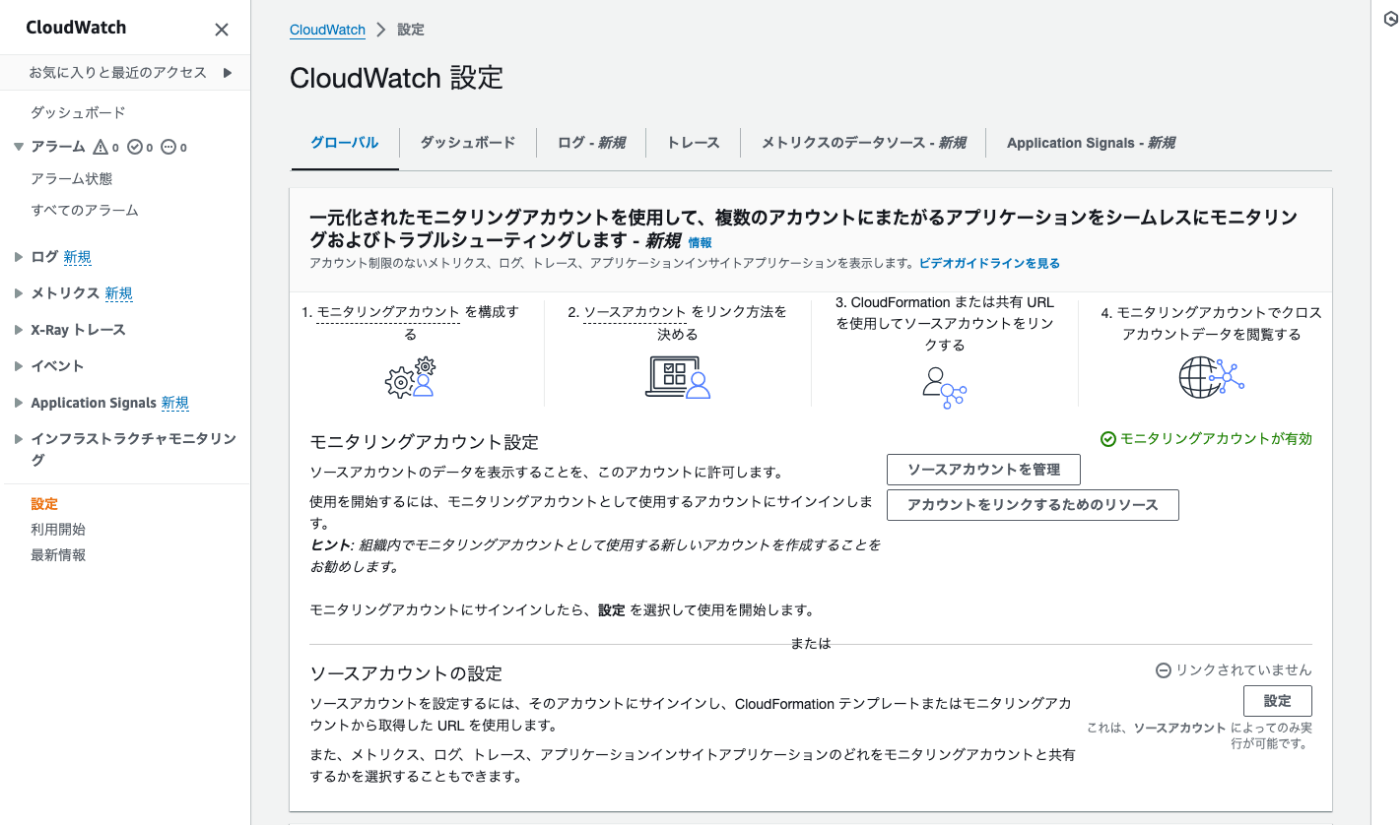Viewport: 1400px width, 825px height.
Task: Click the 新規 badge next to Application Signals
Action: click(x=175, y=403)
